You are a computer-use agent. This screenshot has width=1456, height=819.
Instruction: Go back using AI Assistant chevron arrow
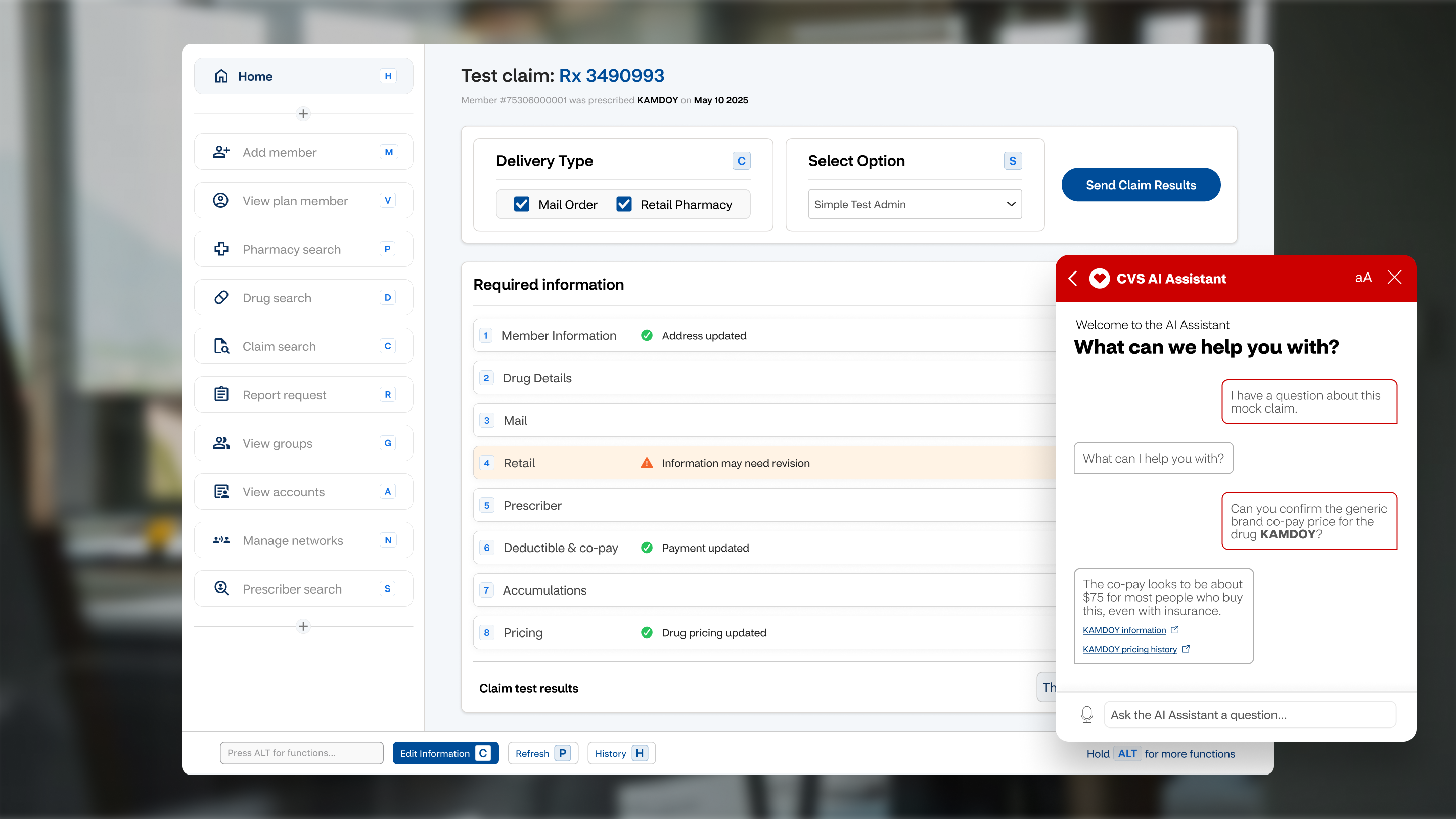point(1072,278)
